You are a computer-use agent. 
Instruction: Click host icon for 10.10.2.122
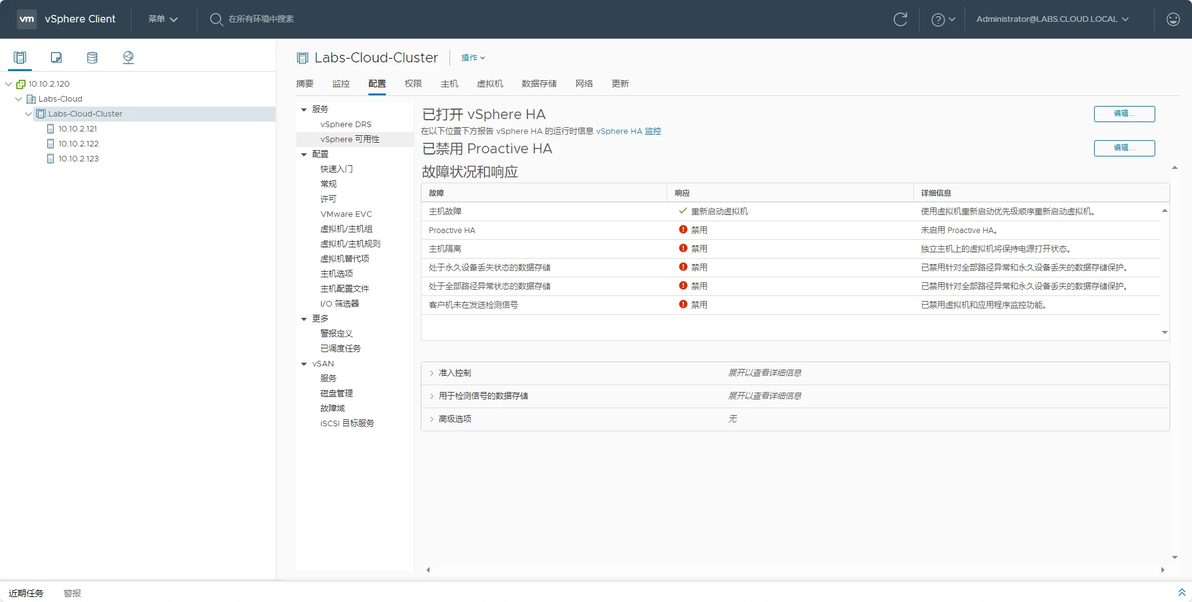[x=51, y=144]
